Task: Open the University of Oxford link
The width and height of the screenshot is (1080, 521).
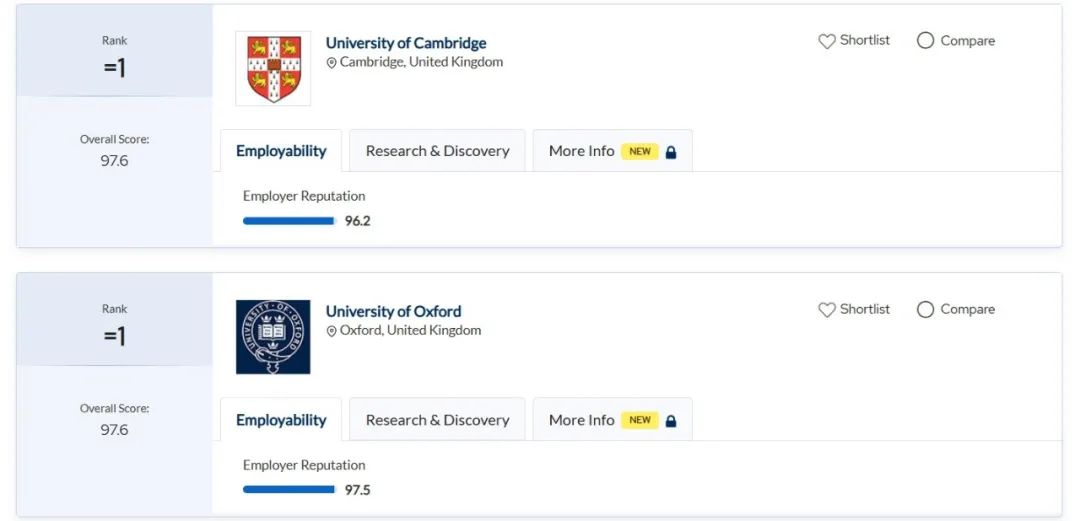Action: [x=393, y=311]
